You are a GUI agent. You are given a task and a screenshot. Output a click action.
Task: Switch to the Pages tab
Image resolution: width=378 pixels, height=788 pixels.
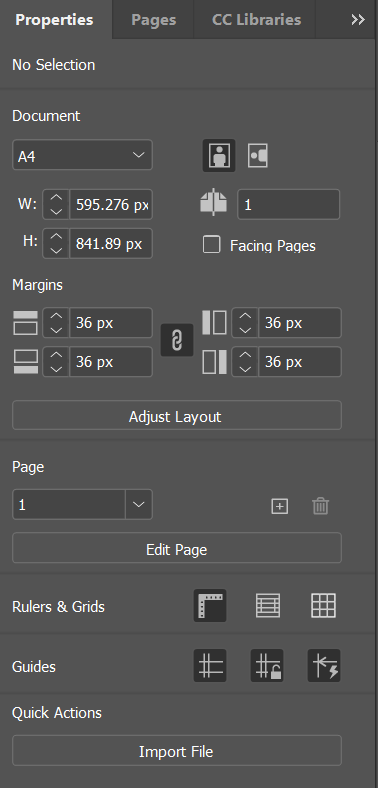tap(154, 20)
